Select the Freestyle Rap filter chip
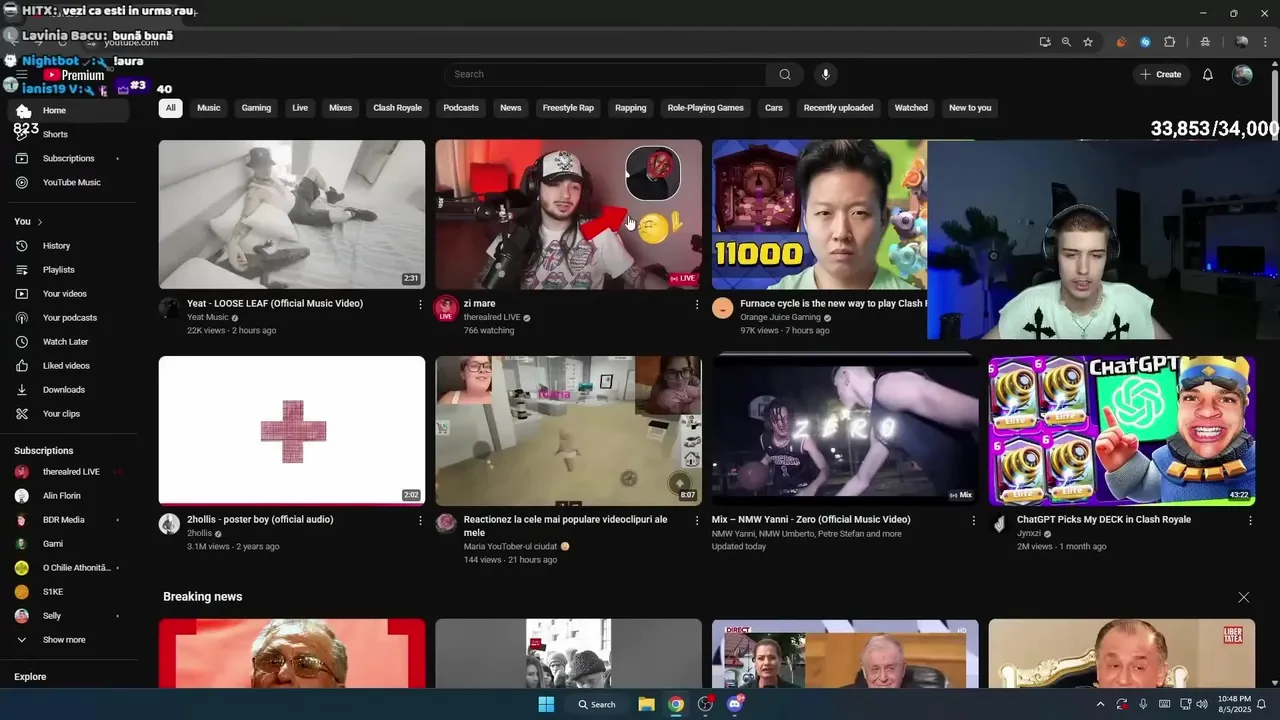This screenshot has height=720, width=1280. (568, 108)
